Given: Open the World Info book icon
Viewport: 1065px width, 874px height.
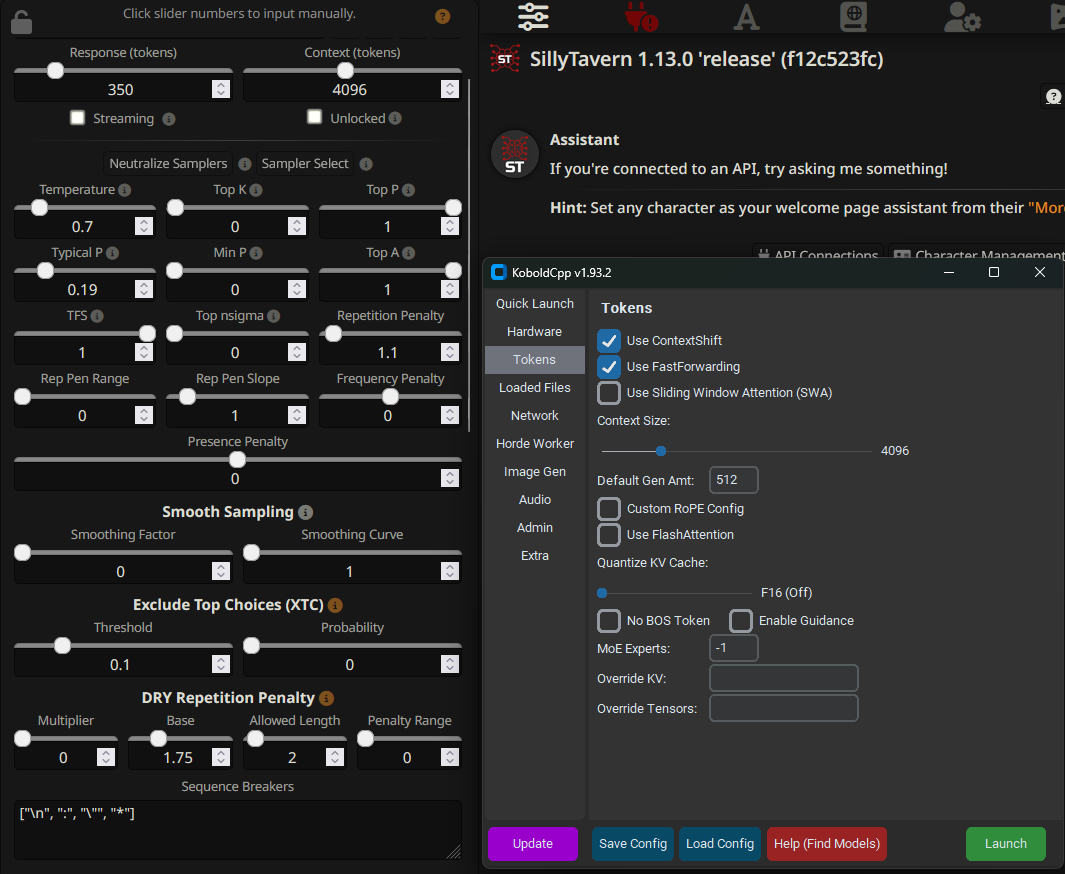Looking at the screenshot, I should pyautogui.click(x=854, y=16).
